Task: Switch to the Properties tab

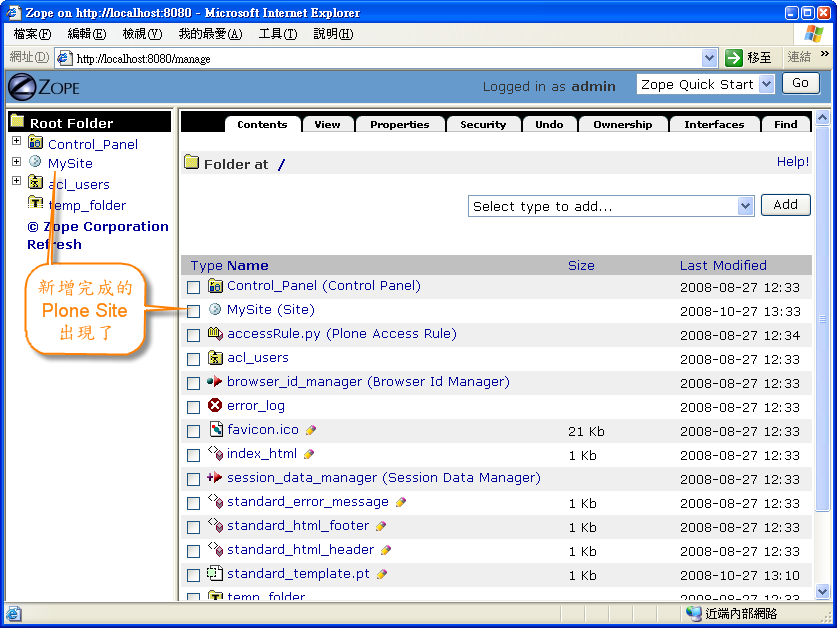Action: coord(400,124)
